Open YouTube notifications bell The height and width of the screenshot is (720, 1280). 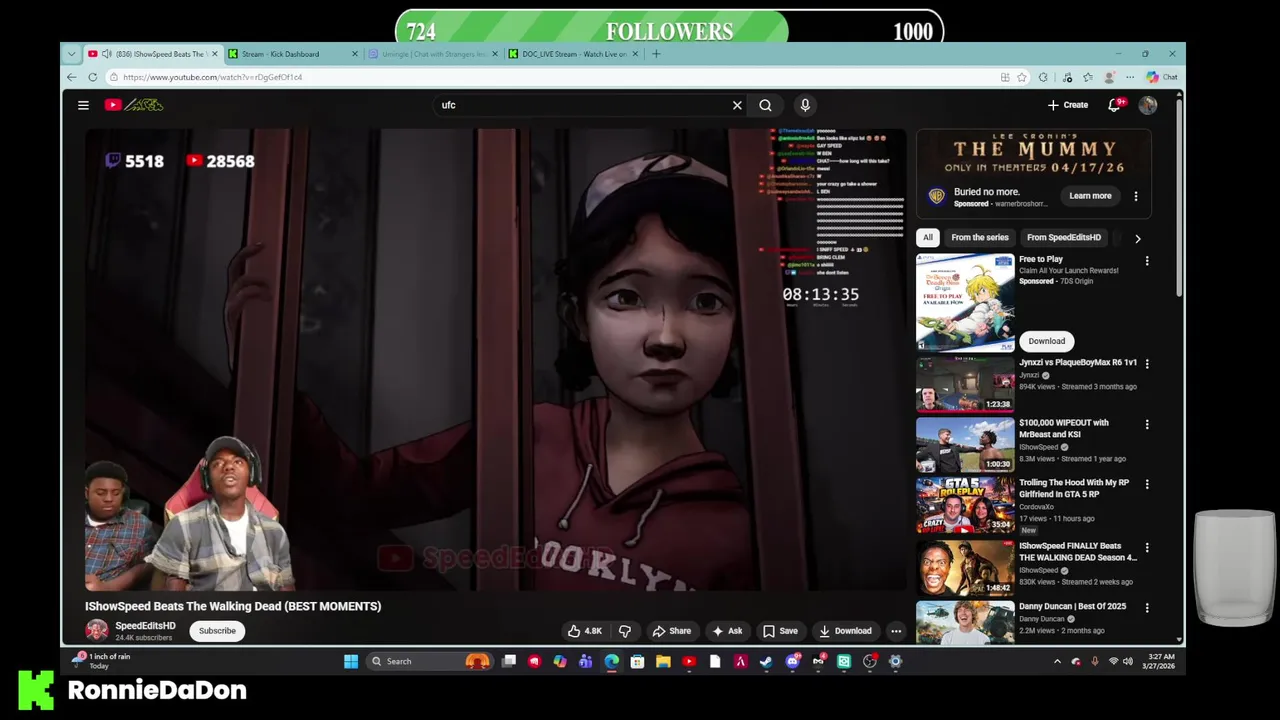coord(1114,105)
